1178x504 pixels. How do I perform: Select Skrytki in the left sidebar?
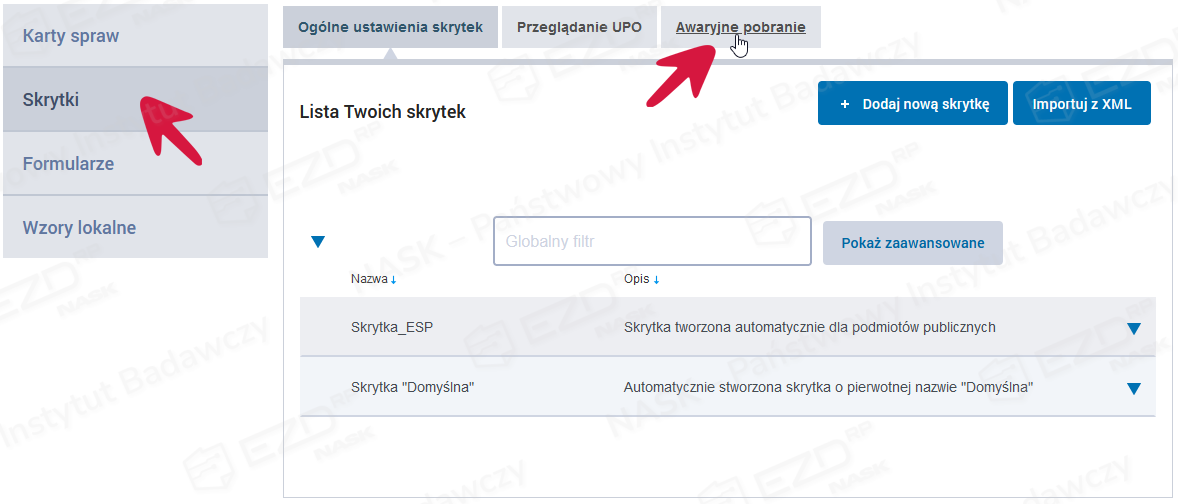coord(50,99)
